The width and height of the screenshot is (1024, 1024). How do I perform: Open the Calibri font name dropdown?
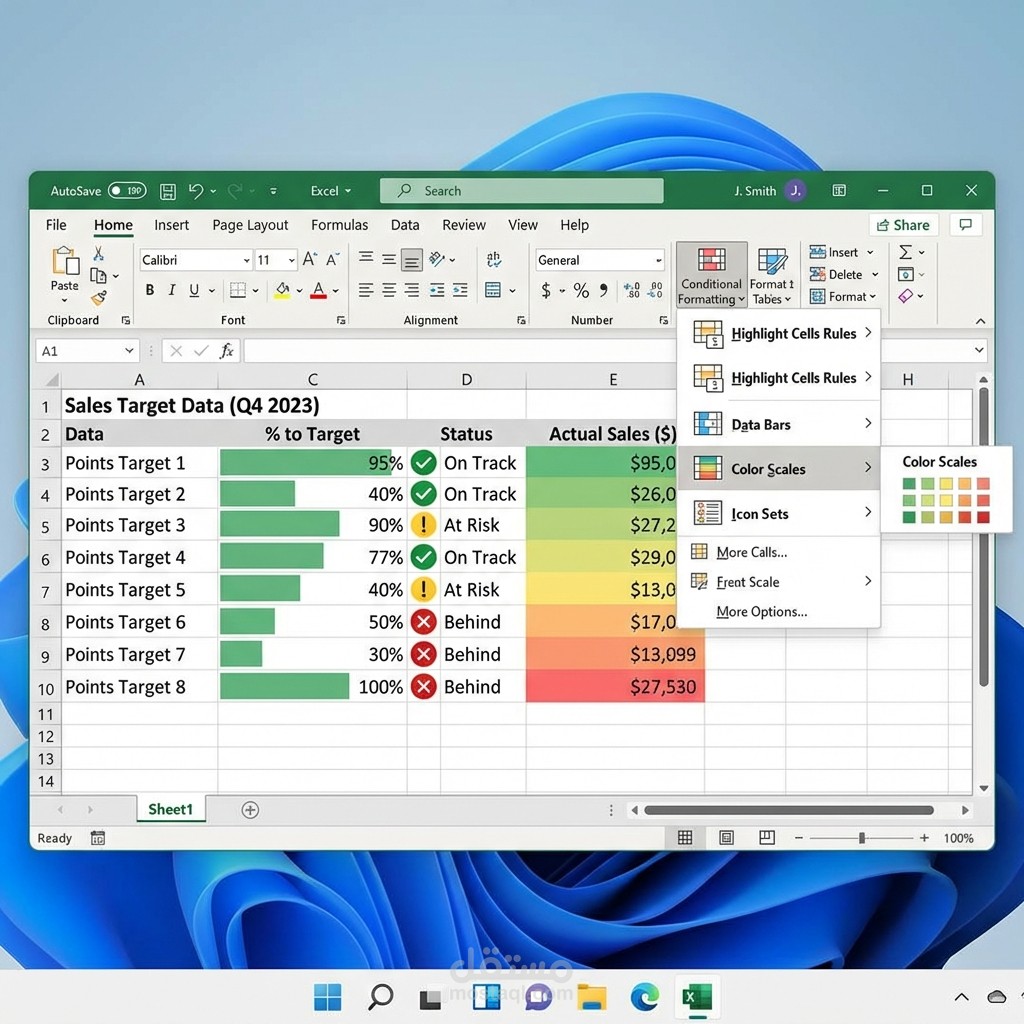coord(247,260)
